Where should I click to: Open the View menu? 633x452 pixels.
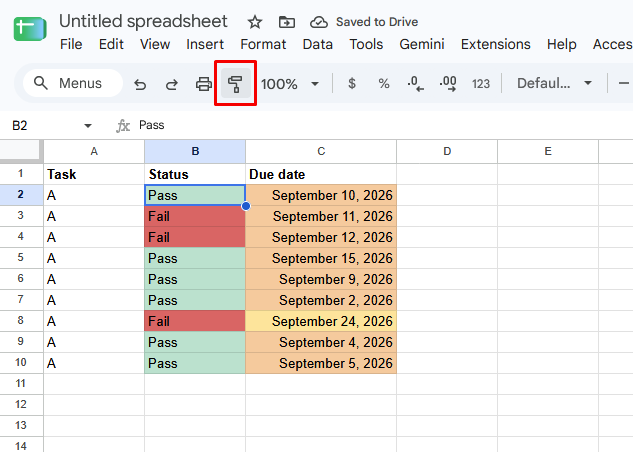point(155,44)
